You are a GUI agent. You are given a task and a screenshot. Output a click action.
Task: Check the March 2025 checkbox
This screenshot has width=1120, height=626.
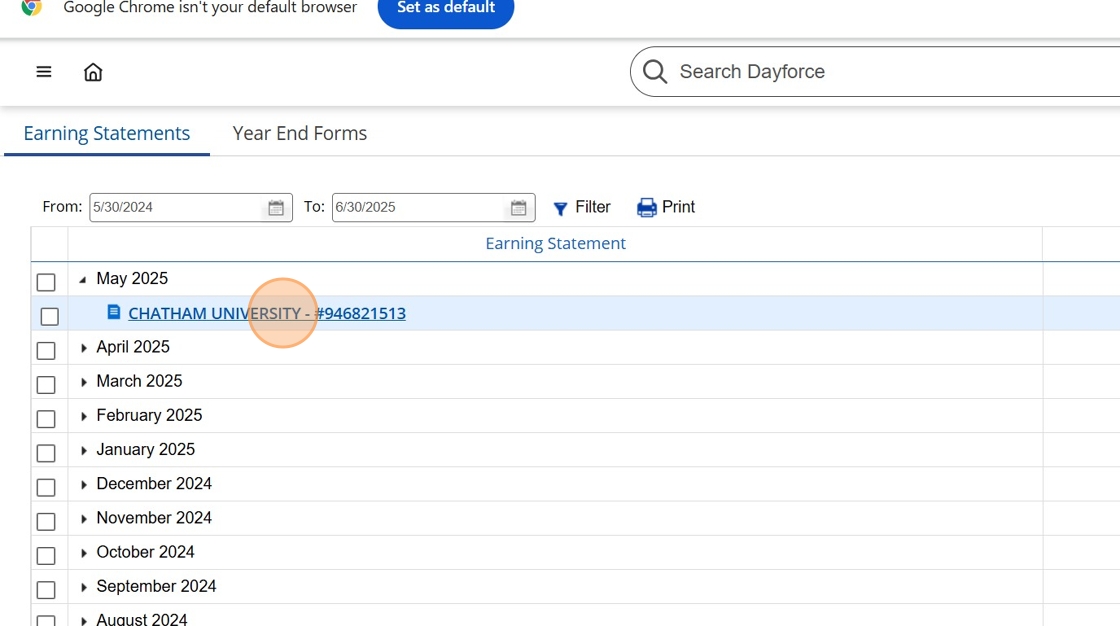46,384
